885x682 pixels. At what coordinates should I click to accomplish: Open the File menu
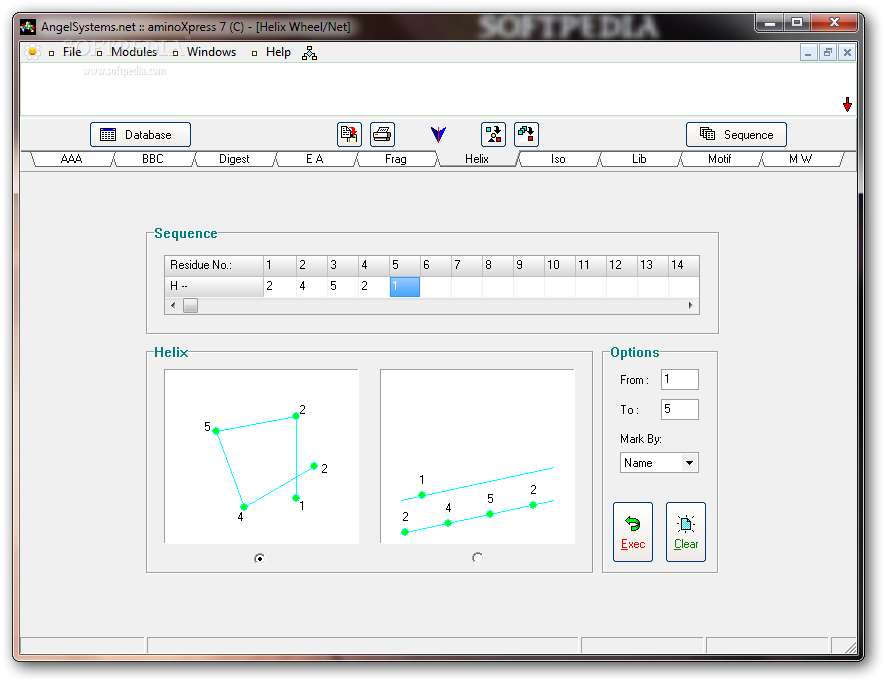(x=72, y=52)
